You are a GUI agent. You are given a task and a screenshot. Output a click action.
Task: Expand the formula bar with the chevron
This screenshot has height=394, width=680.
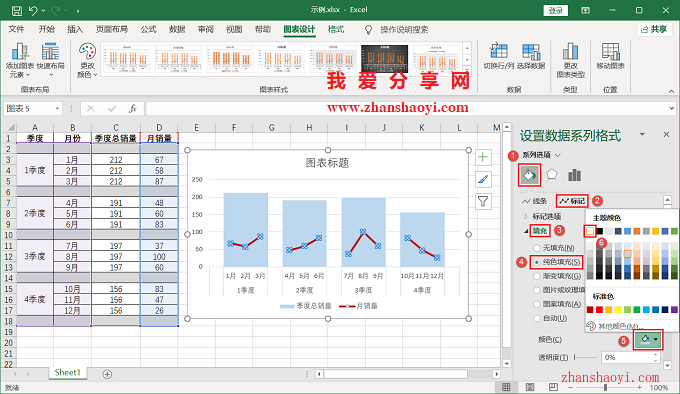tap(671, 108)
